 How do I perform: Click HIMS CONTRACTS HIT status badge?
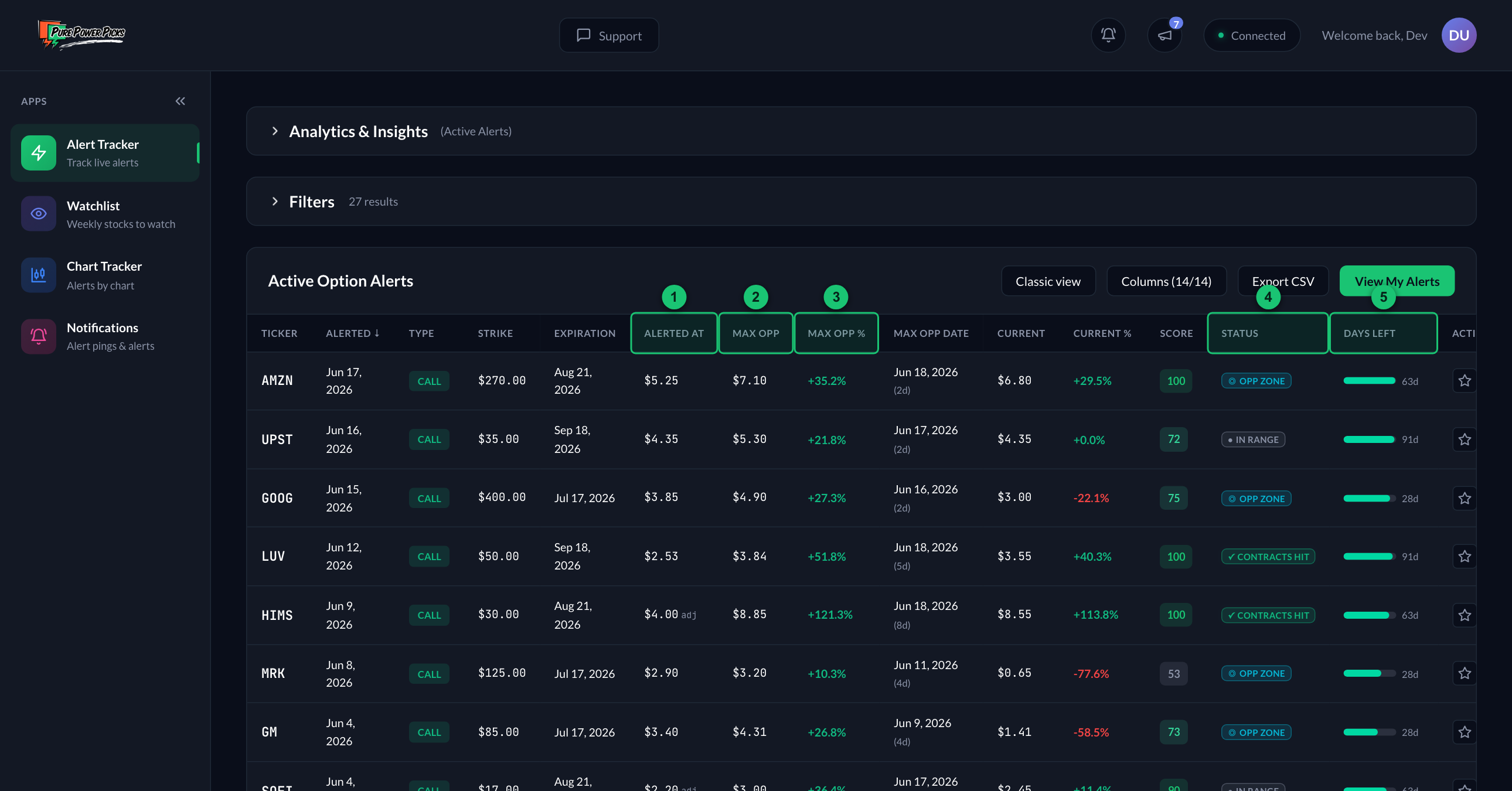tap(1268, 615)
